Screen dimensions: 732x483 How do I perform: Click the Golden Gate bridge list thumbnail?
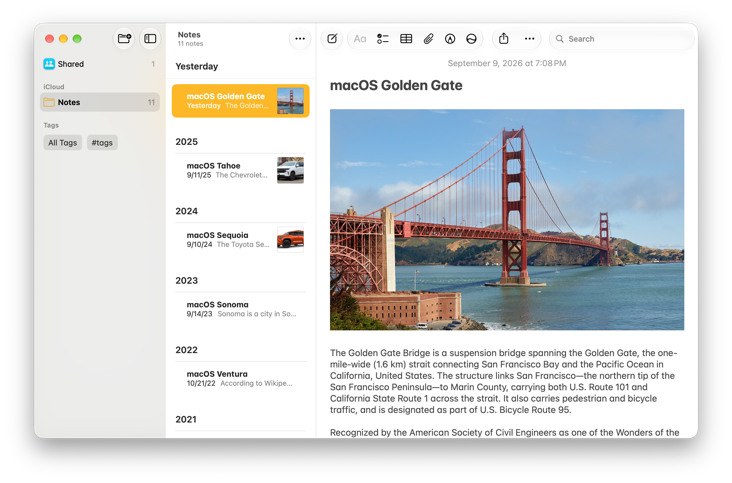[x=290, y=101]
